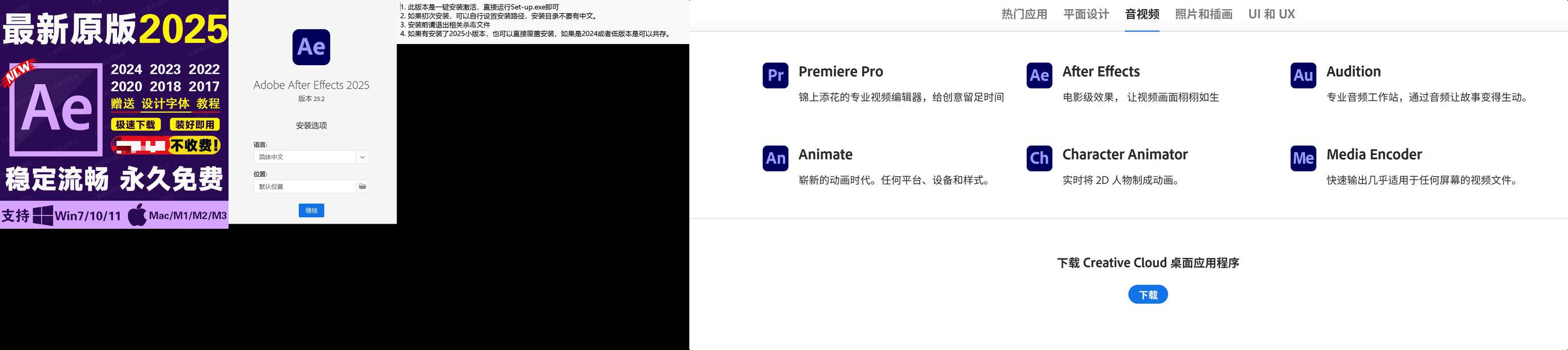Click the blue 下载 download button
The image size is (1568, 350).
pos(1148,295)
